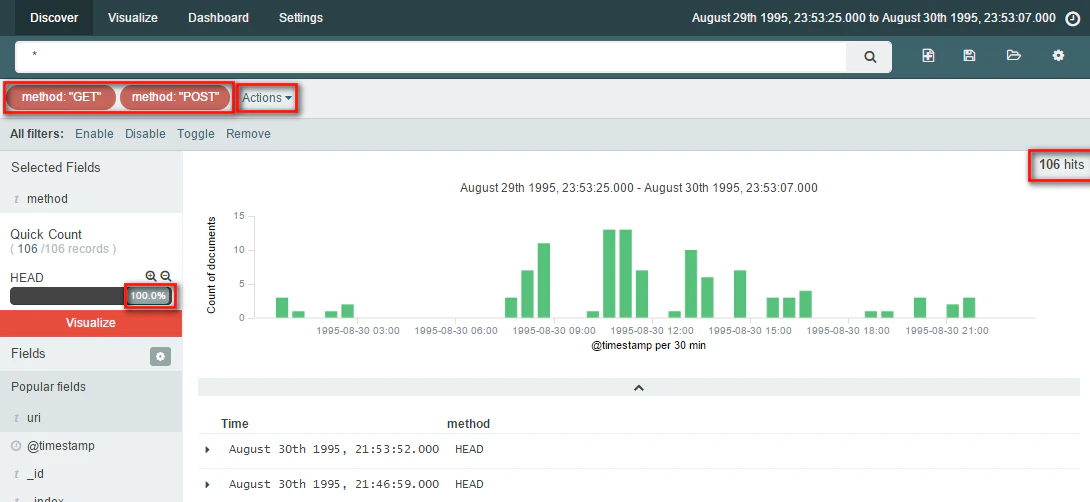Image resolution: width=1090 pixels, height=502 pixels.
Task: Expand the 21:53:52.000 log row
Action: pyautogui.click(x=207, y=450)
